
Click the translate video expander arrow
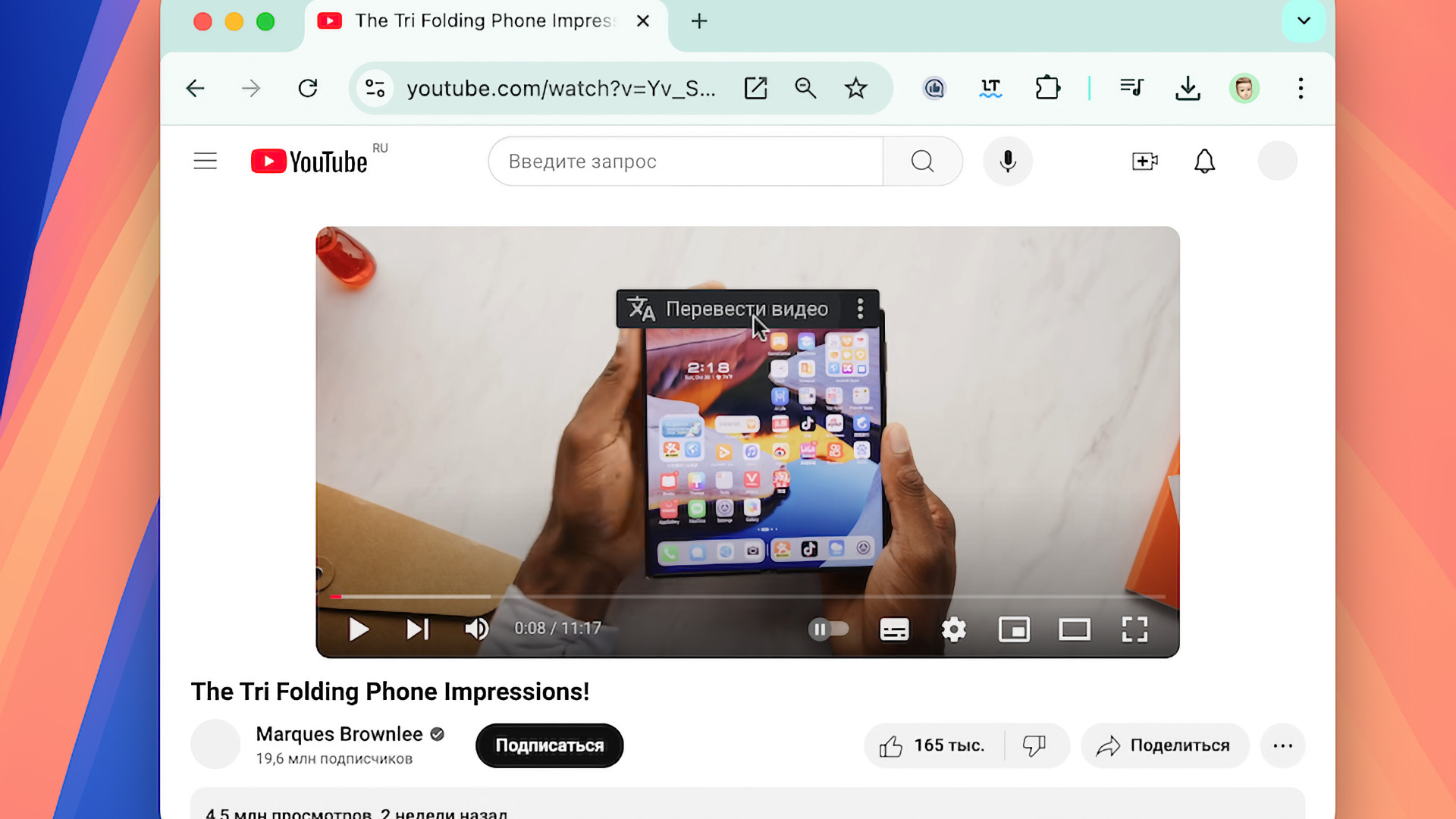[x=860, y=309]
